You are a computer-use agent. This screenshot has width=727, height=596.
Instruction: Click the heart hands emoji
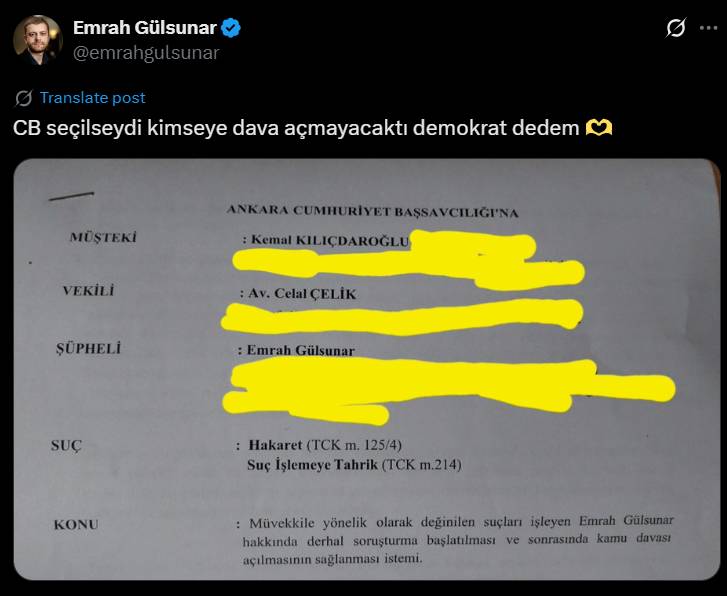coord(599,128)
